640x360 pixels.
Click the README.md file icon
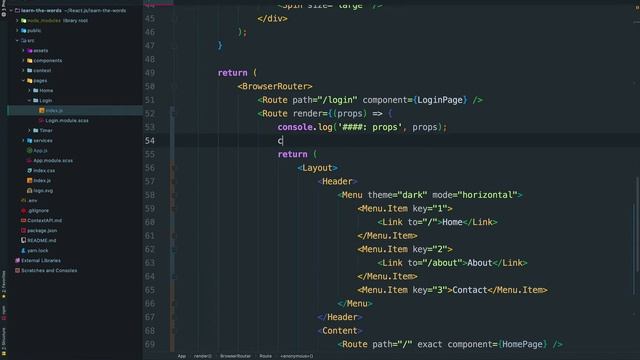24,240
